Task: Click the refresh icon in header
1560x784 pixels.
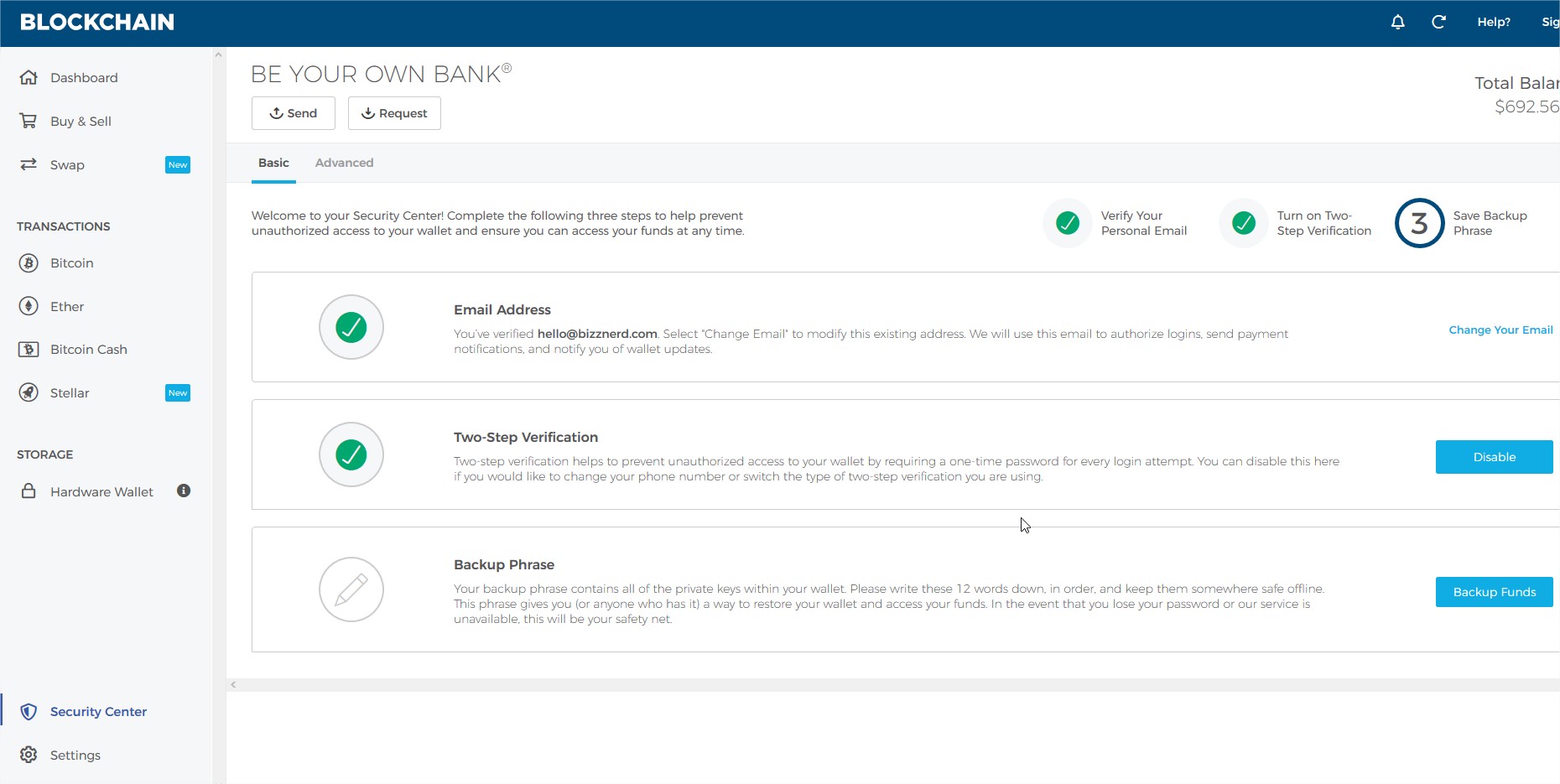Action: point(1438,22)
